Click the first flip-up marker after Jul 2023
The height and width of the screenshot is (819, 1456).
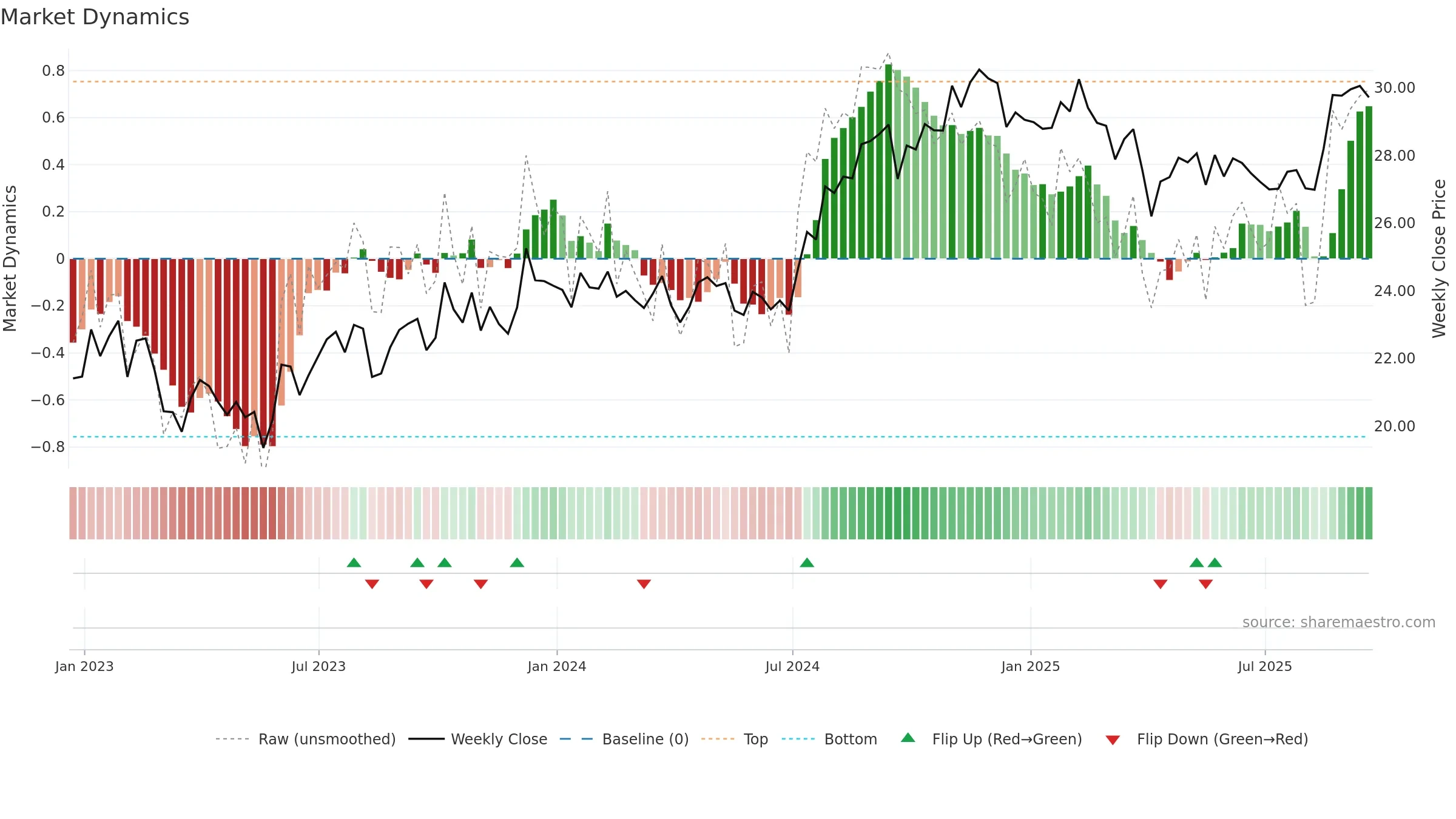point(354,562)
